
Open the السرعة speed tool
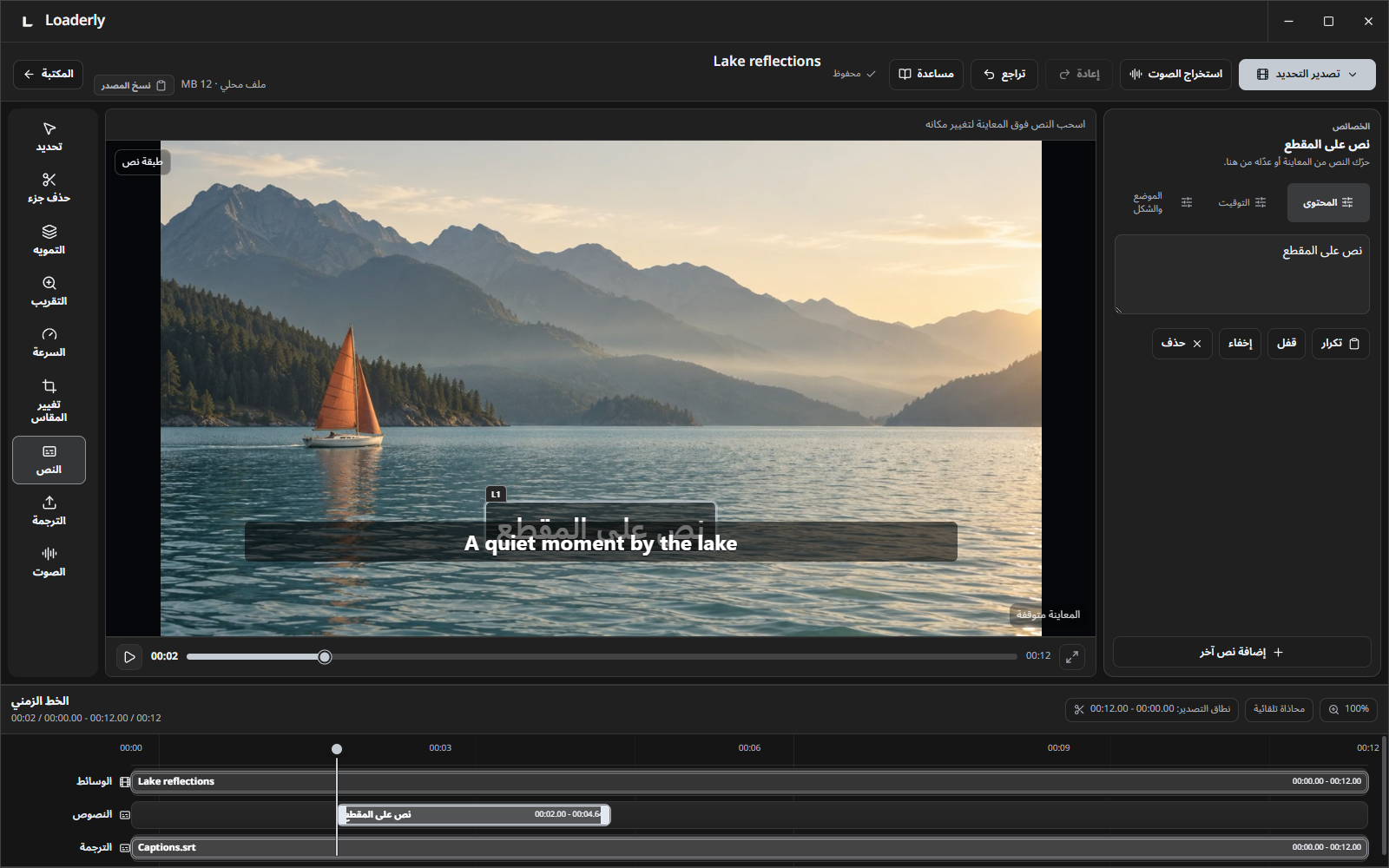click(x=49, y=343)
